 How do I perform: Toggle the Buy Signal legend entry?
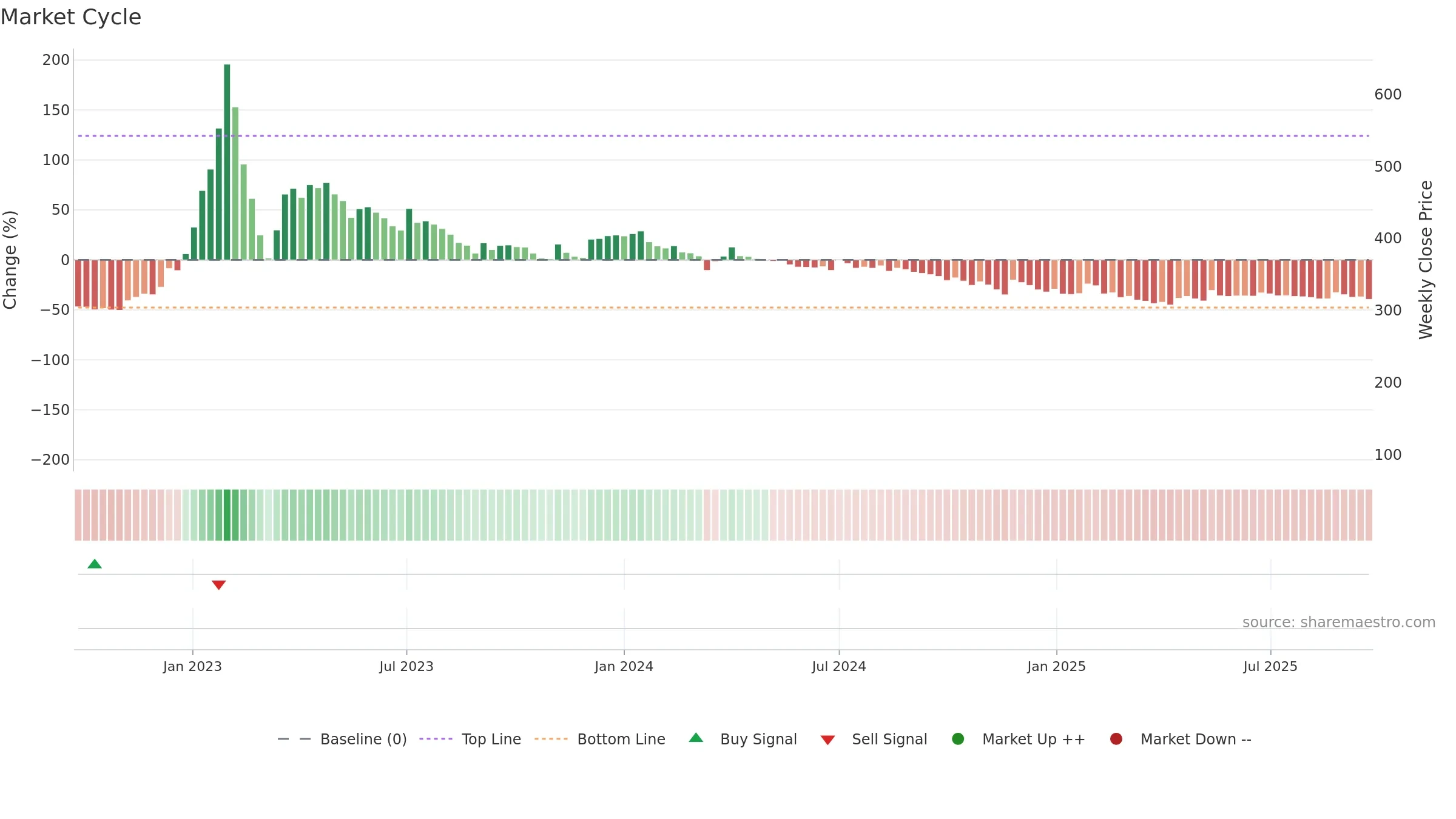[743, 739]
